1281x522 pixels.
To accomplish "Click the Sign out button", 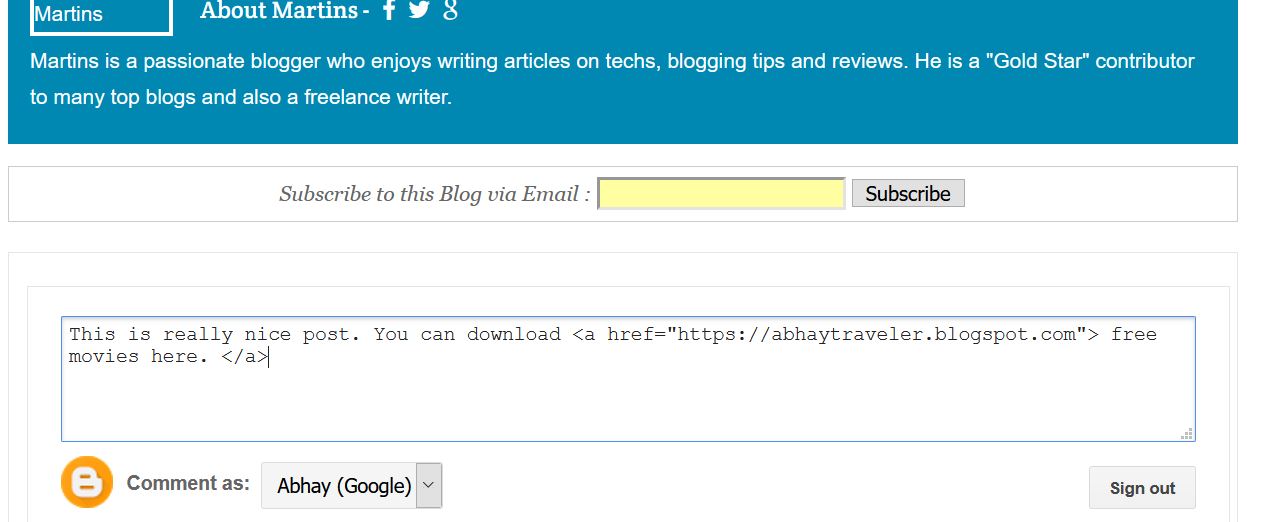I will (x=1142, y=488).
